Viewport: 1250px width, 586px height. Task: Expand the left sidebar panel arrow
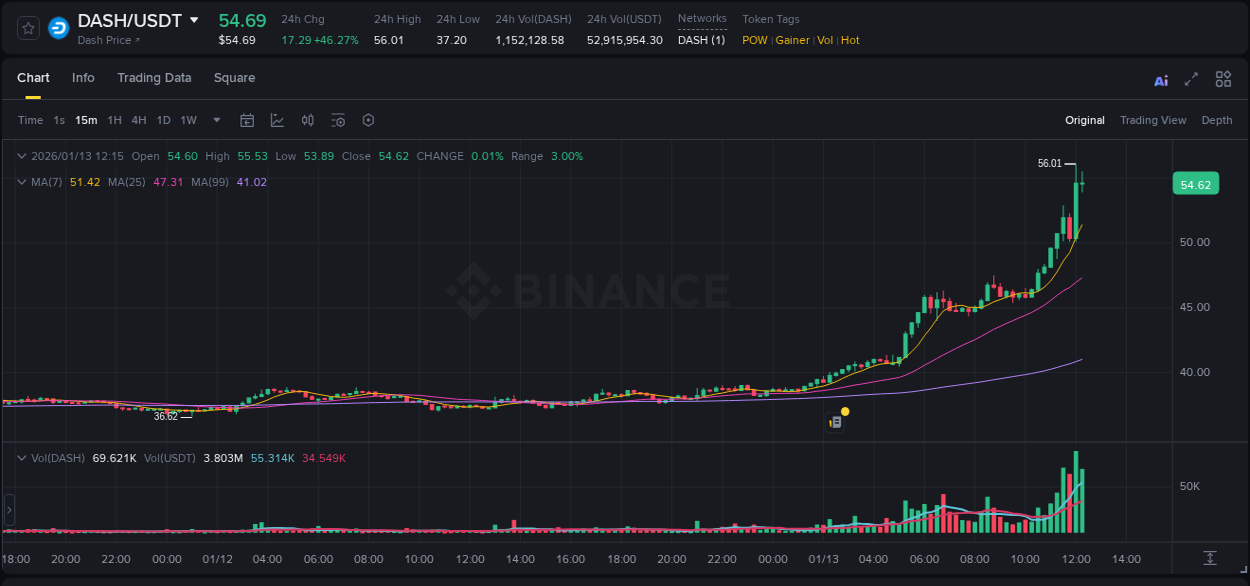9,510
